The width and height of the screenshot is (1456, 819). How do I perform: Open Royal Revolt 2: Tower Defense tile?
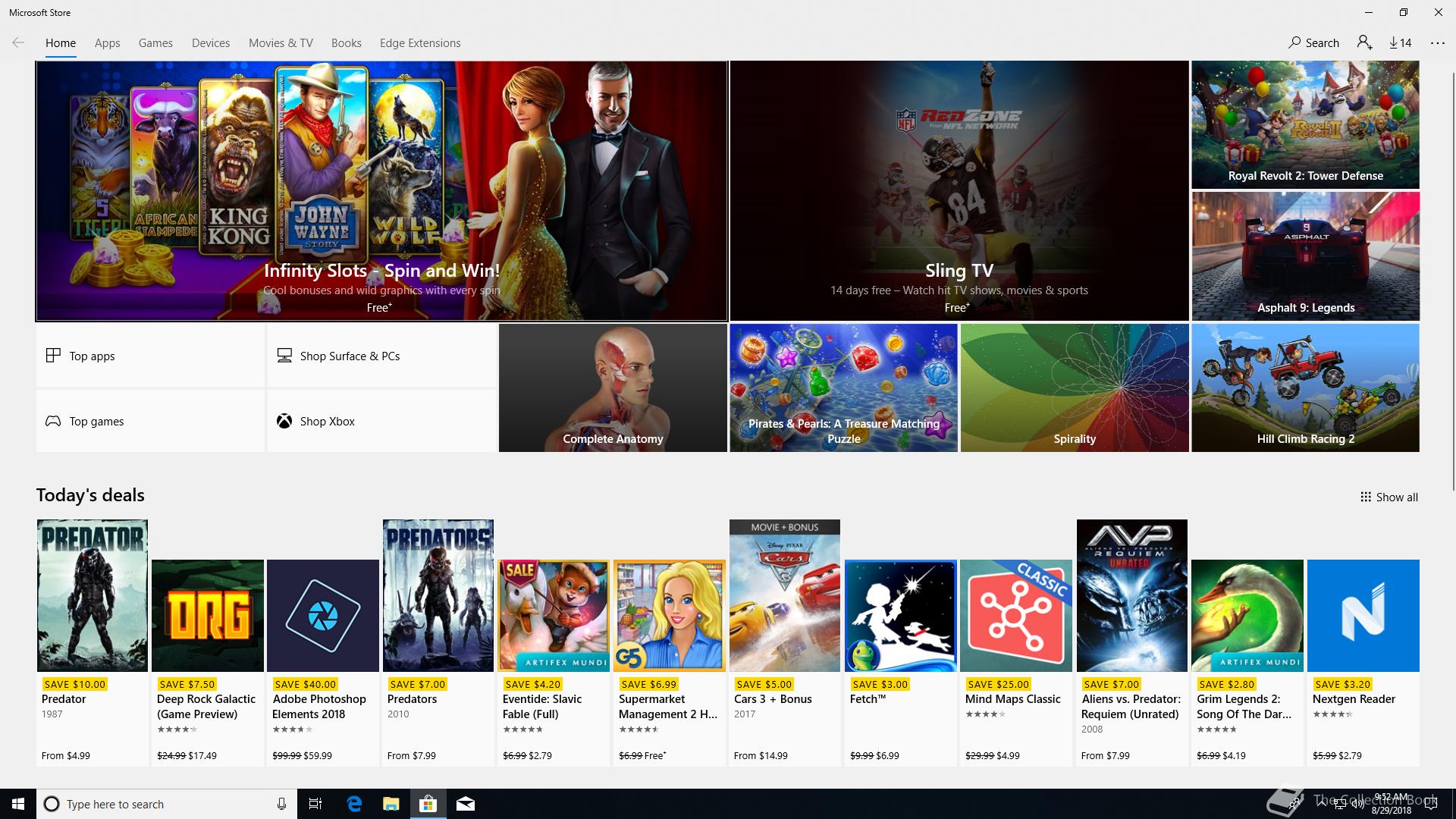[1306, 125]
